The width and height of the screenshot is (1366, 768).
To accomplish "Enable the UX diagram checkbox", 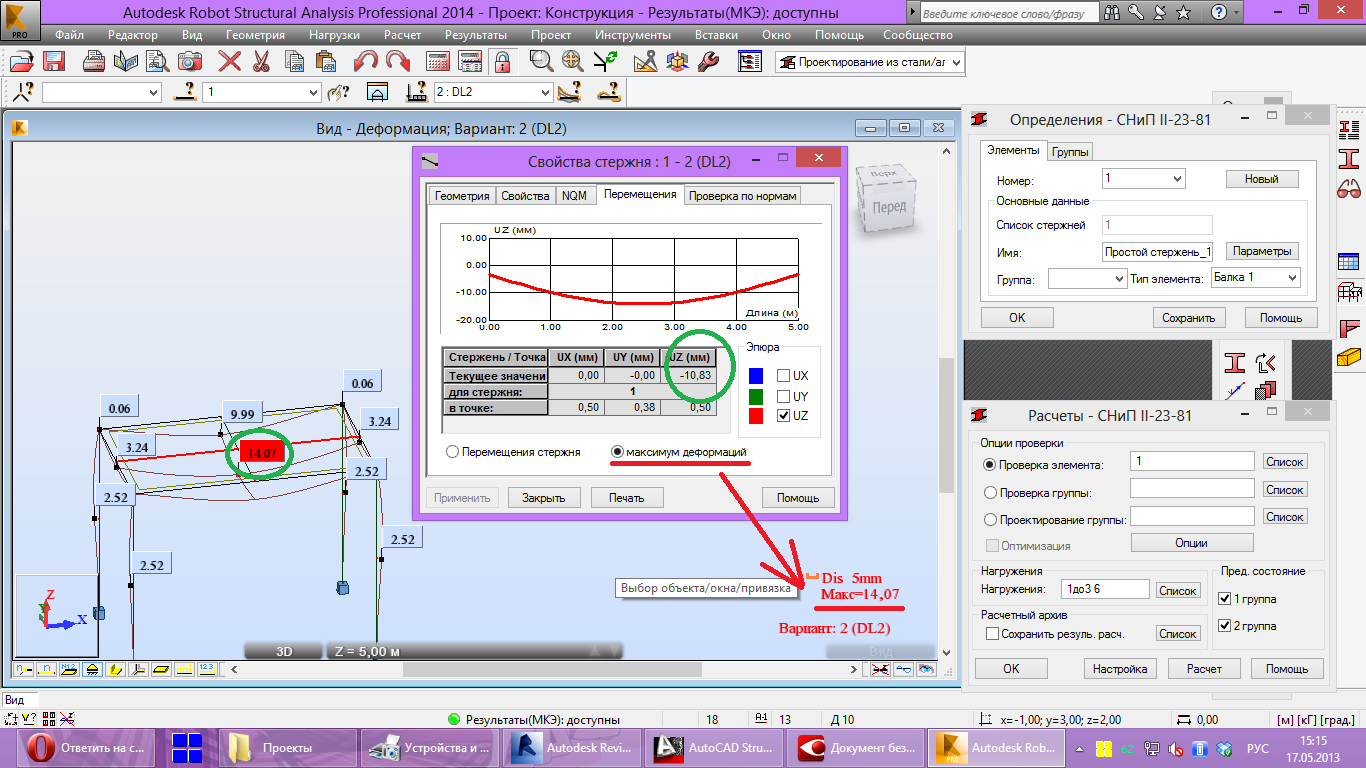I will [x=783, y=376].
